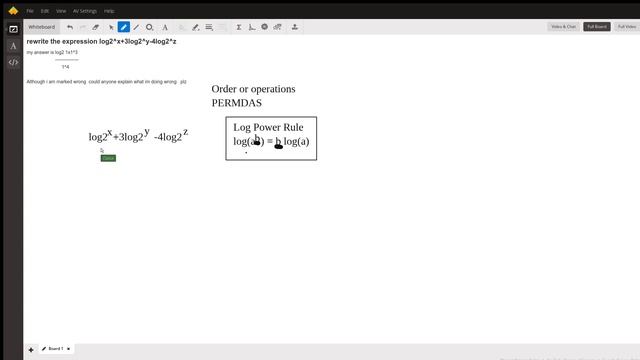Open the pen color picker
640x360 pixels.
click(196, 27)
